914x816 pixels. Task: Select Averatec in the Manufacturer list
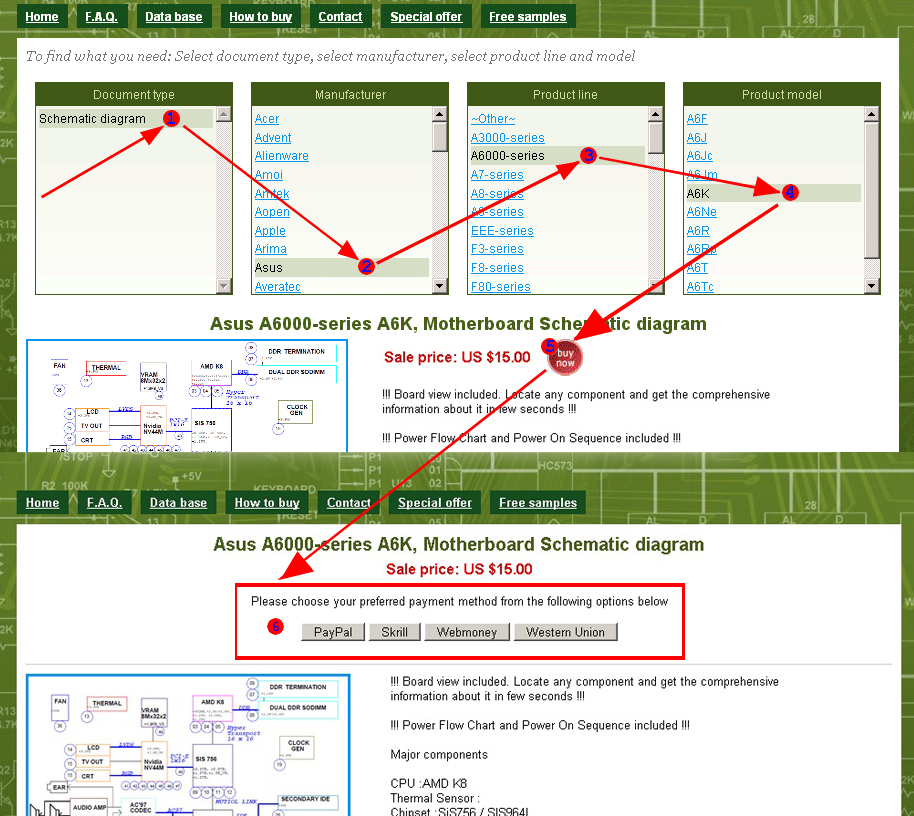coord(277,287)
